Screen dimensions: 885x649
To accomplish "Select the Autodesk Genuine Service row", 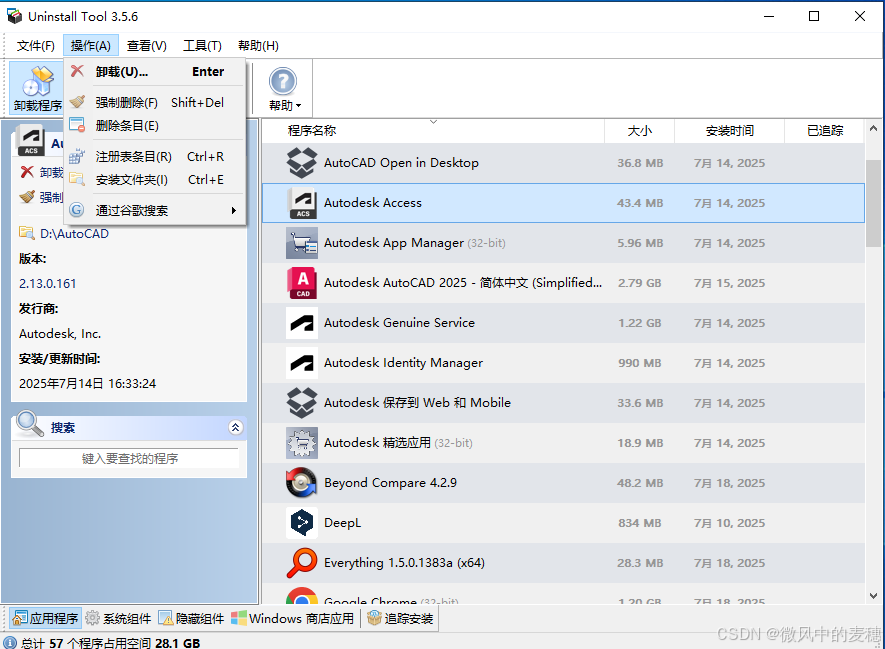I will pyautogui.click(x=563, y=323).
